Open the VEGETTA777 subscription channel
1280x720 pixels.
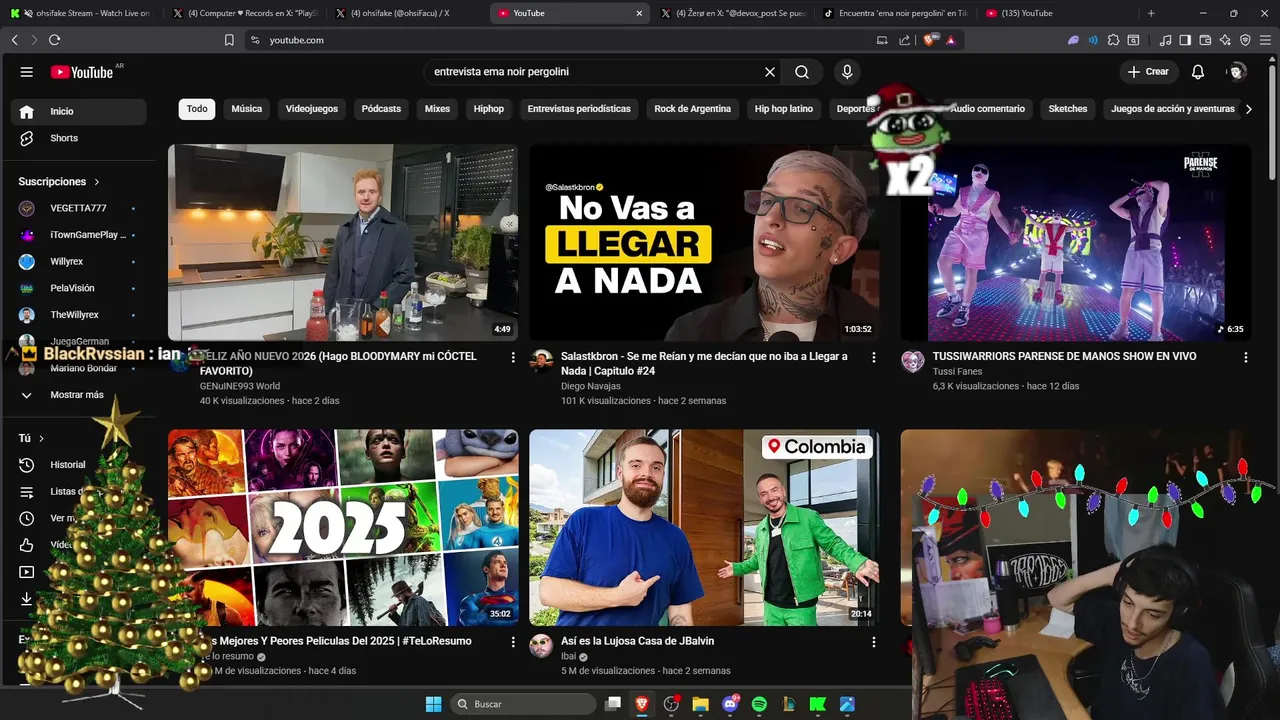78,208
